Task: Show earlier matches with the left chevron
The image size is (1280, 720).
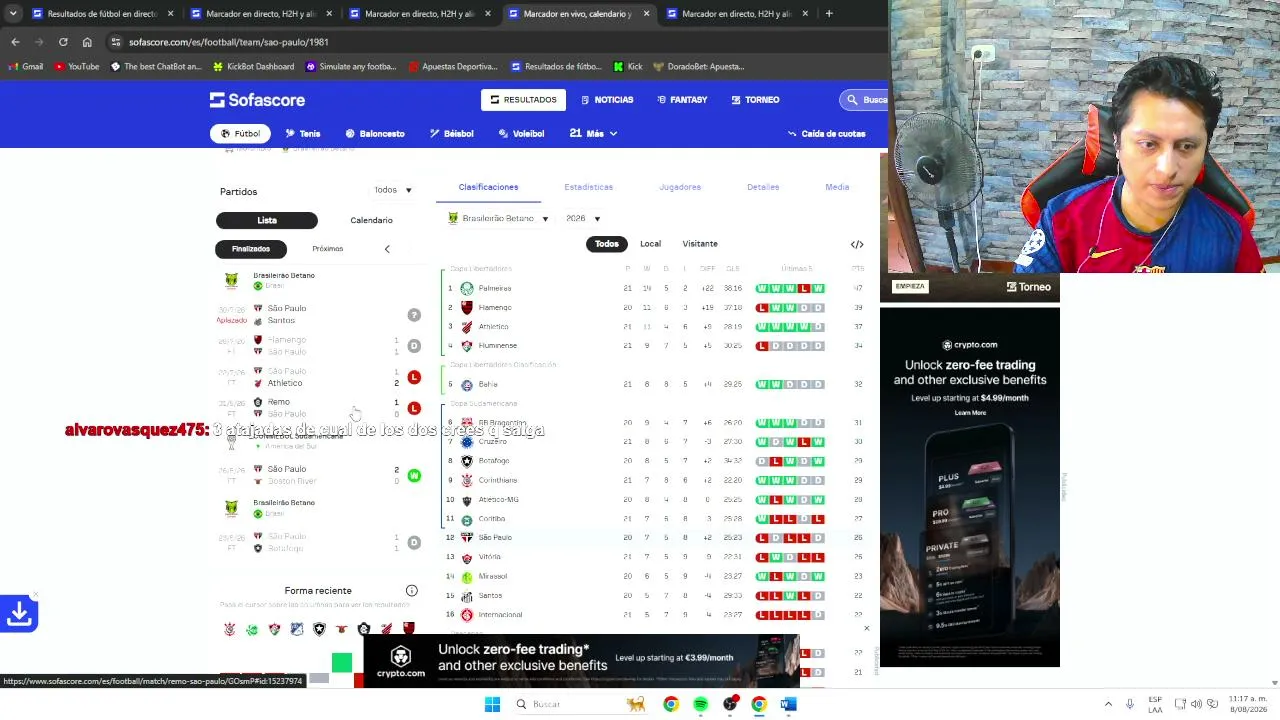Action: click(x=387, y=249)
